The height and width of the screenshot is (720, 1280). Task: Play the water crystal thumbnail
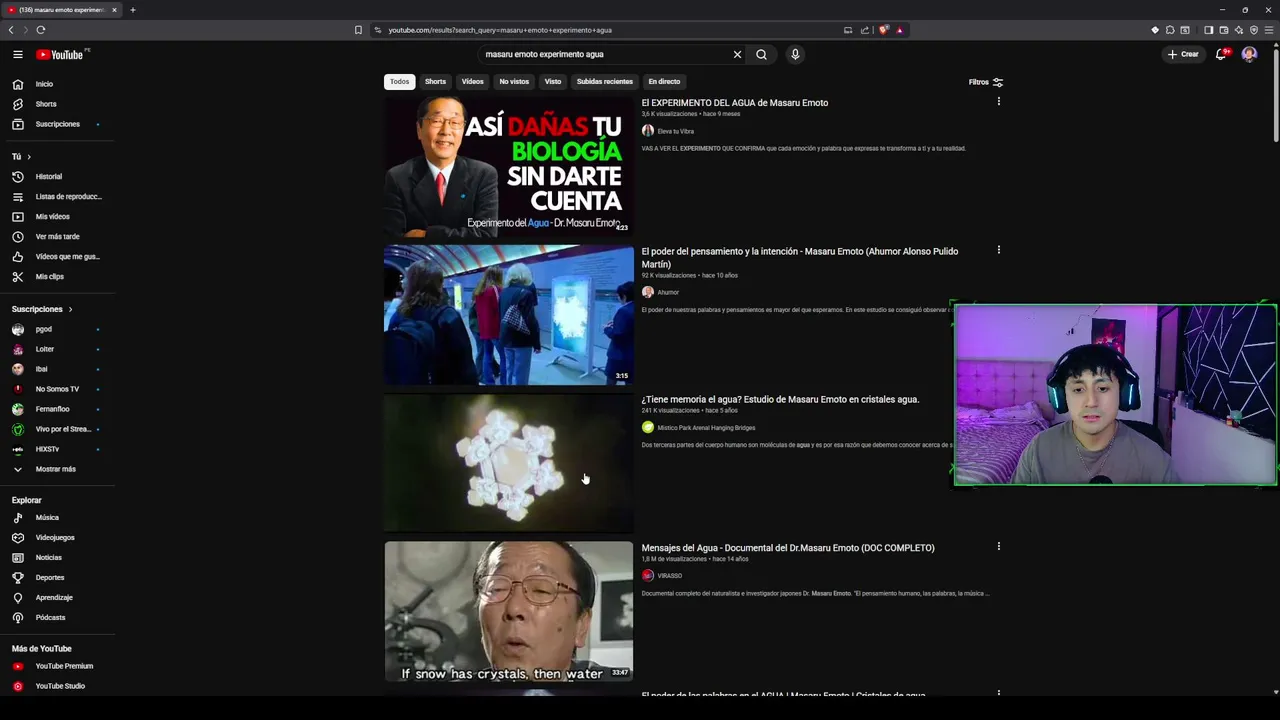(x=508, y=463)
